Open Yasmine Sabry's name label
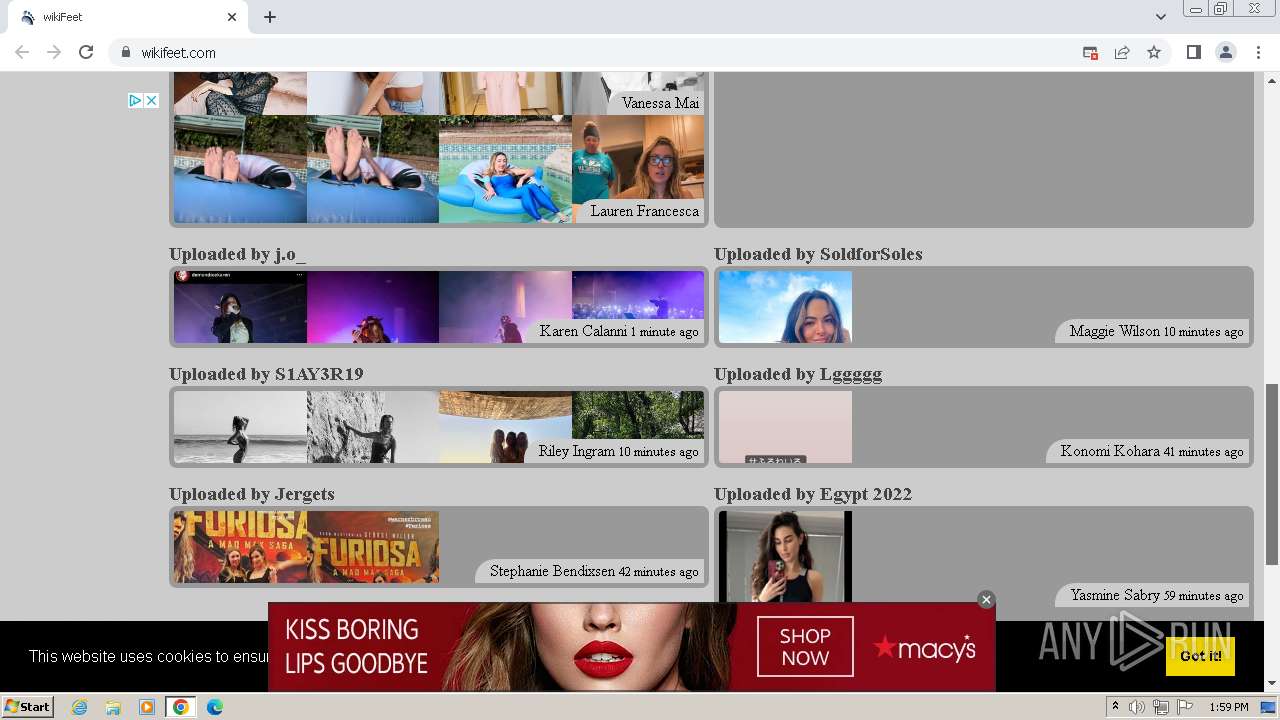The image size is (1280, 720). pyautogui.click(x=1115, y=595)
